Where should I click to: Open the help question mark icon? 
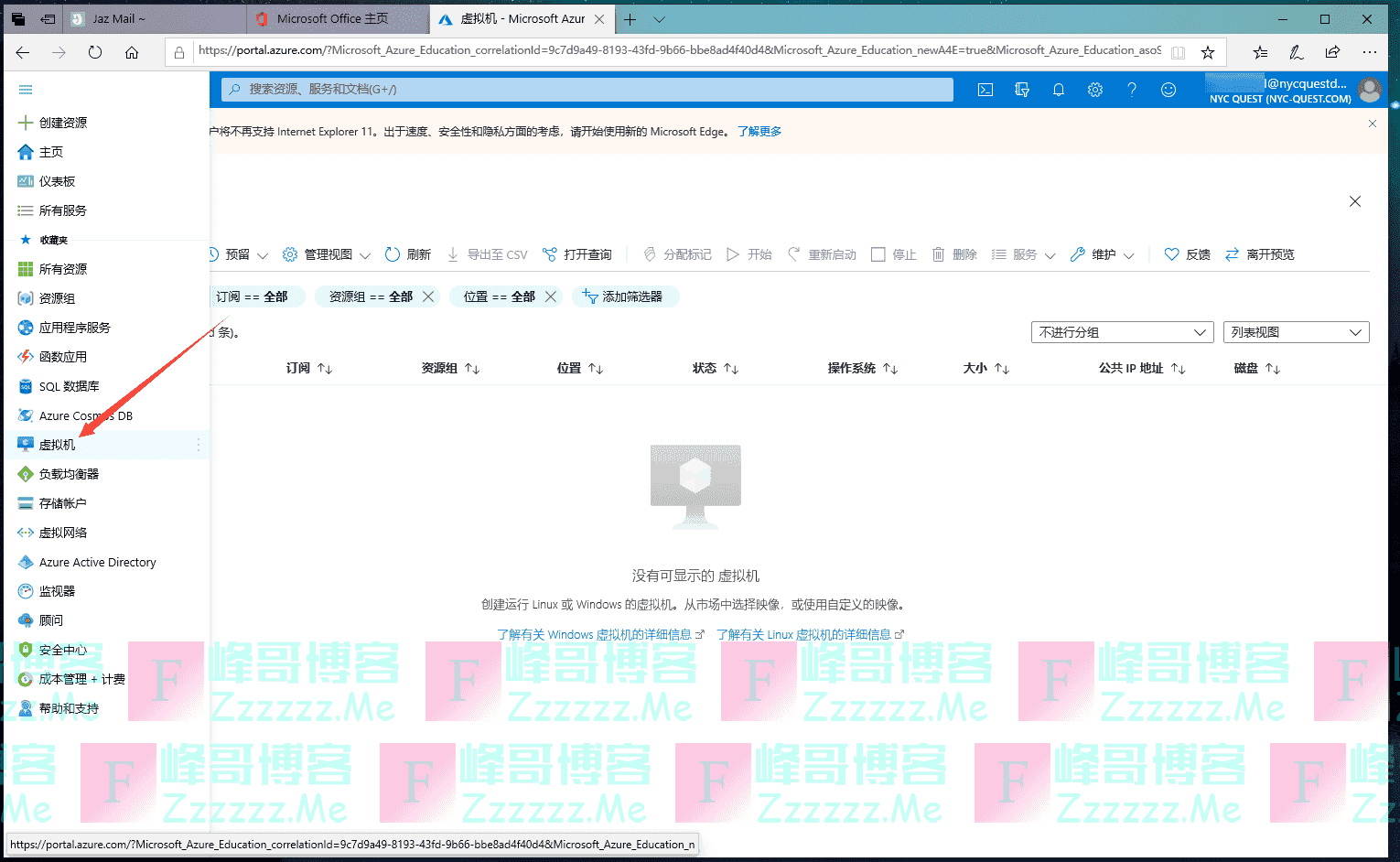coord(1132,90)
